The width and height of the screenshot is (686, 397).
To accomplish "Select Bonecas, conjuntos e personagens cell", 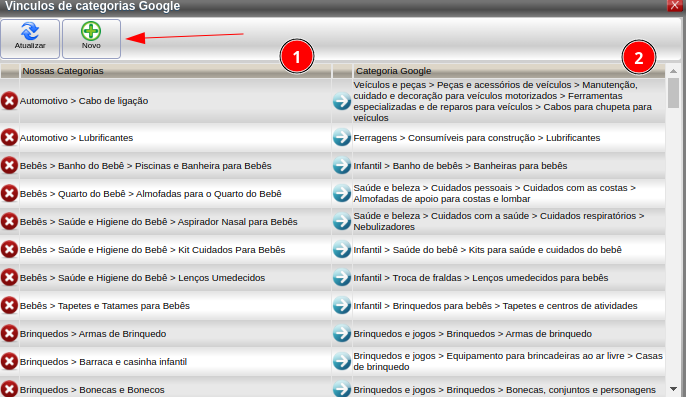I will (x=509, y=388).
